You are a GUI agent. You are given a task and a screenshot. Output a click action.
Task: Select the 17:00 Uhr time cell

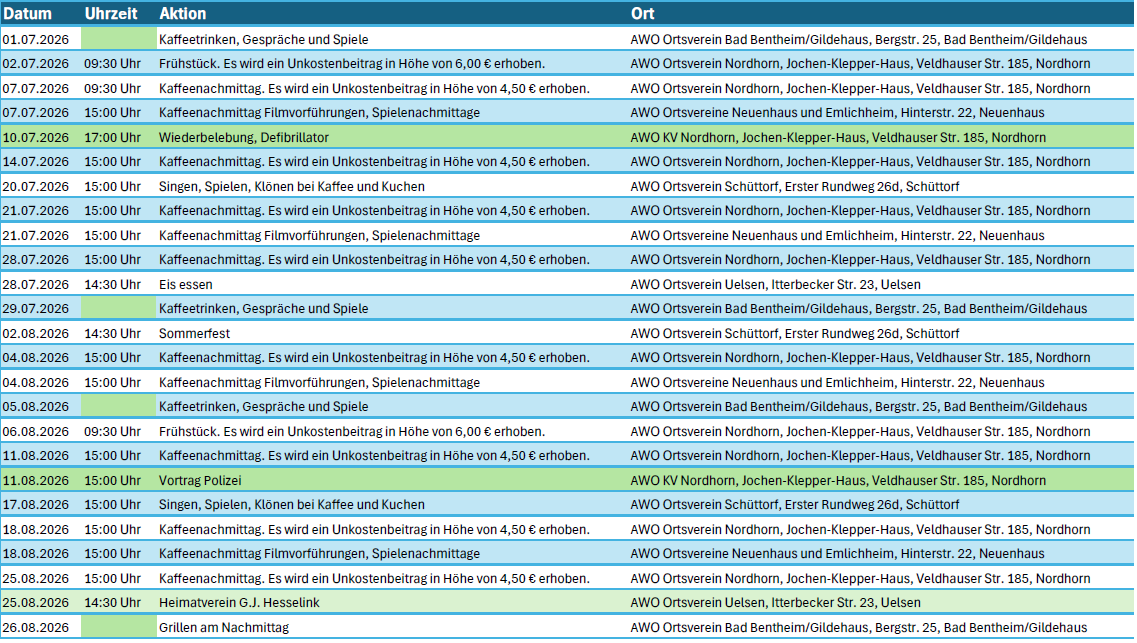(112, 137)
